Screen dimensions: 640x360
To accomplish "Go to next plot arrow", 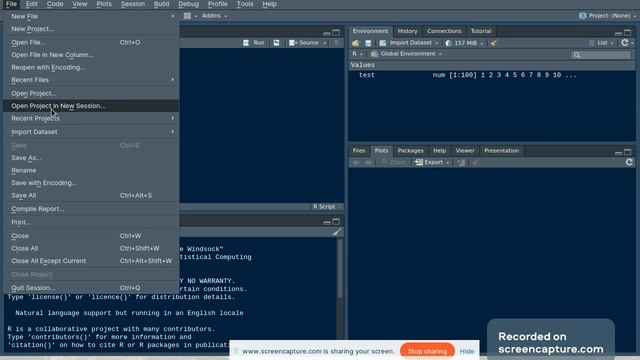I will pos(368,162).
